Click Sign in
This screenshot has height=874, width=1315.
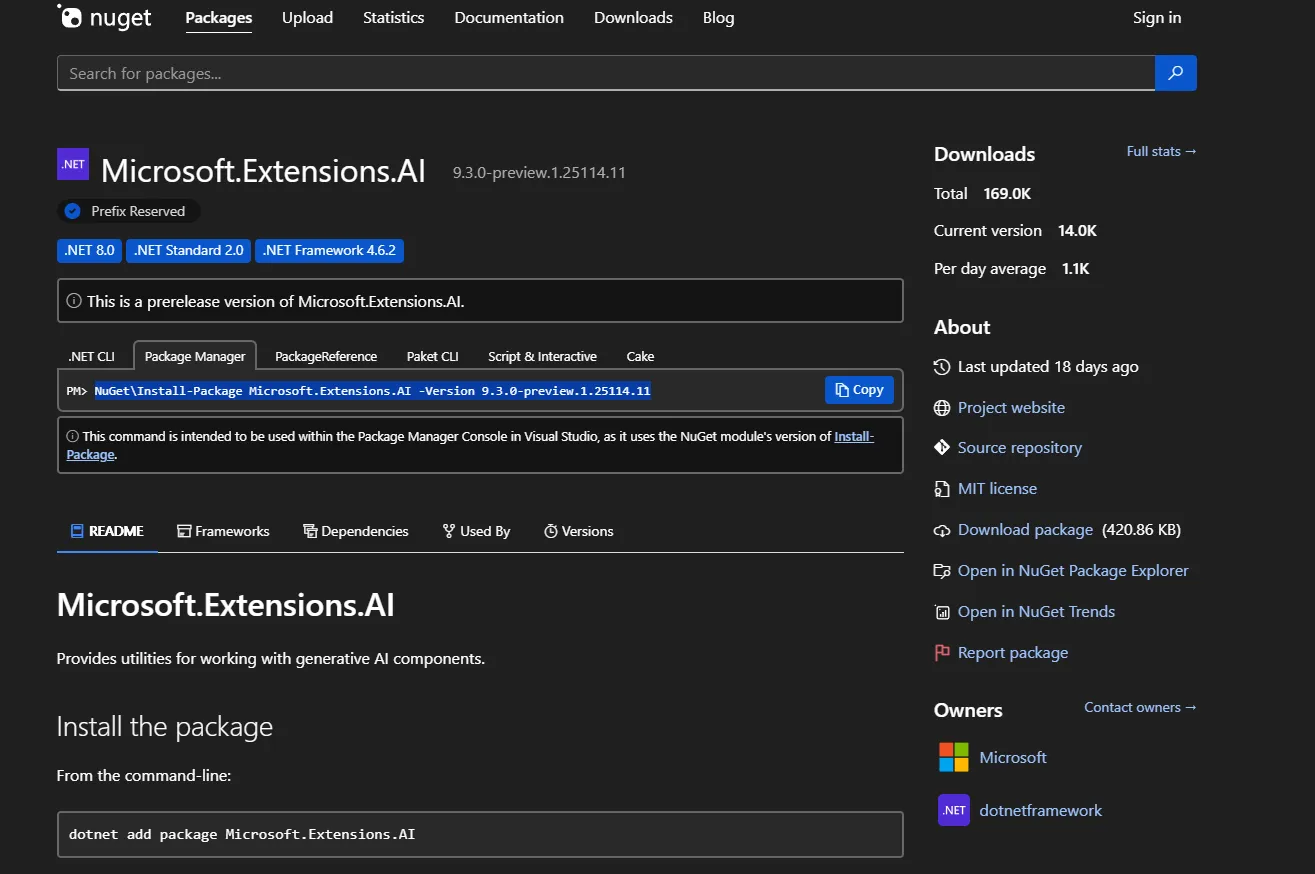pos(1157,18)
